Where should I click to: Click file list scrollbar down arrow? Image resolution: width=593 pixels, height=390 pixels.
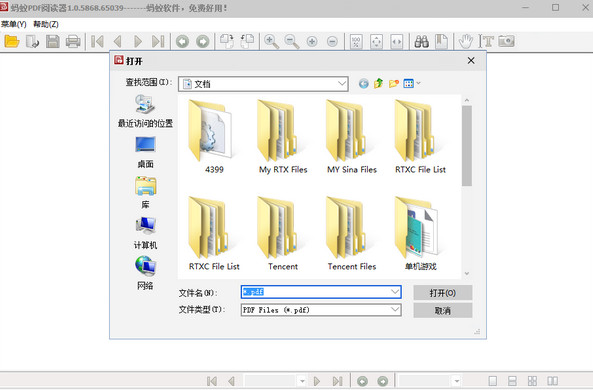(467, 273)
